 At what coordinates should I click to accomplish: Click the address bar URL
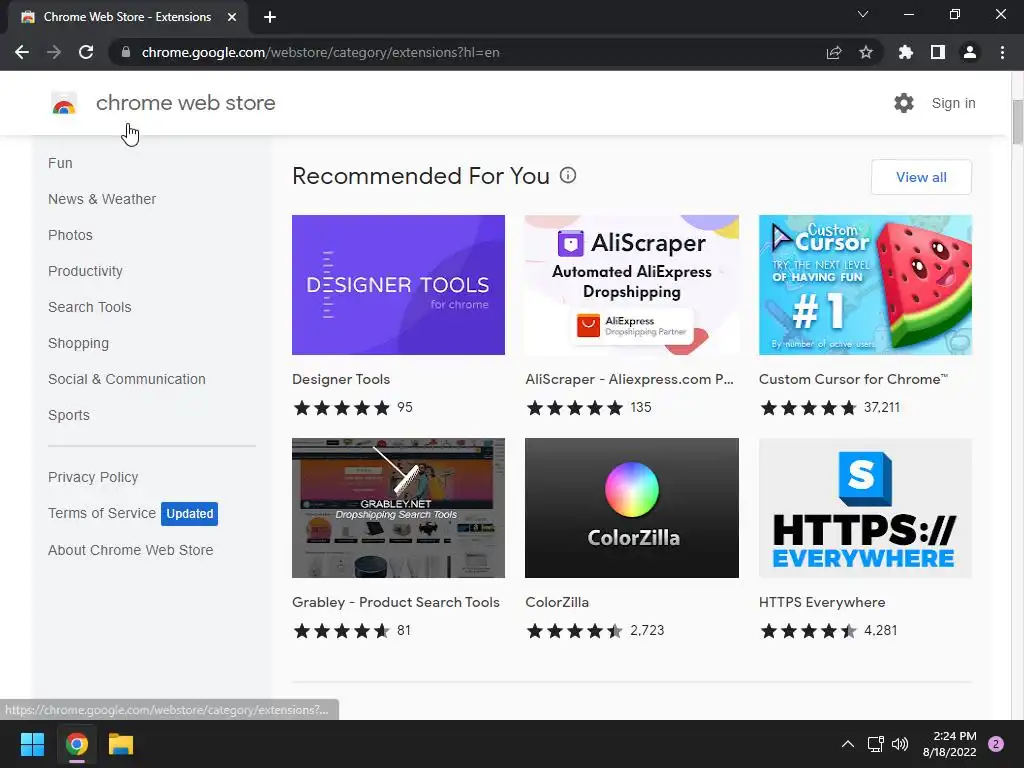click(x=321, y=52)
